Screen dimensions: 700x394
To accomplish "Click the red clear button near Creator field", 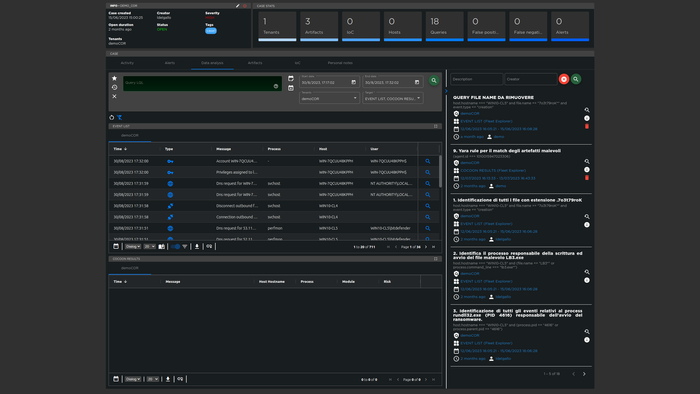I will pos(564,79).
